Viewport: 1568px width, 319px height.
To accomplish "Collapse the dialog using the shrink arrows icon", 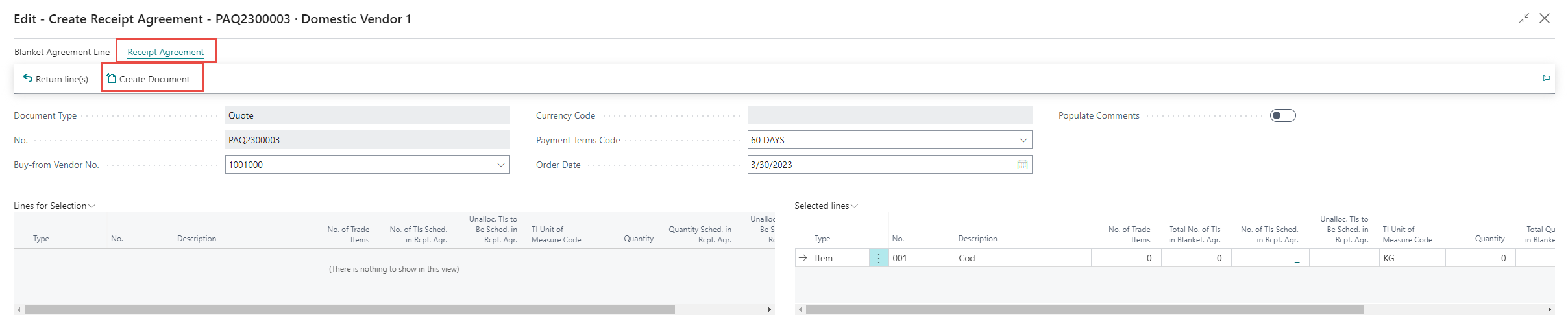I will pyautogui.click(x=1523, y=19).
